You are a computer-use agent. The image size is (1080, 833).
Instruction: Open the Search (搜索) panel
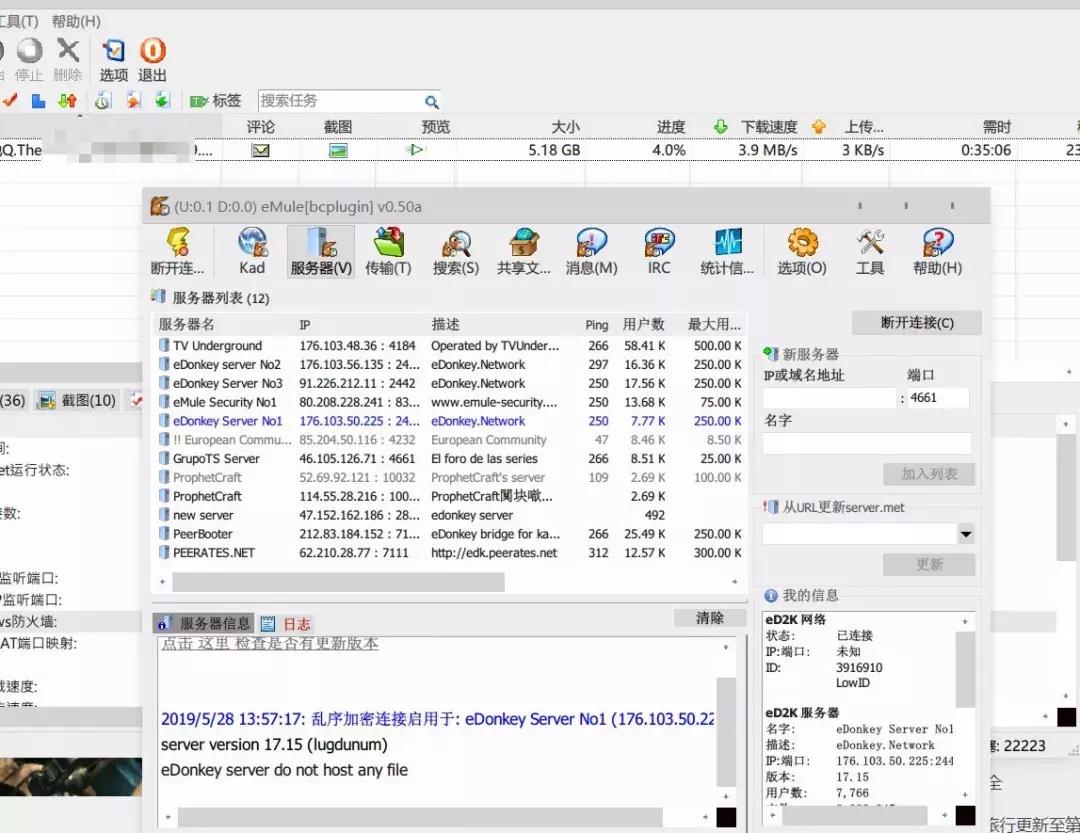(x=456, y=251)
